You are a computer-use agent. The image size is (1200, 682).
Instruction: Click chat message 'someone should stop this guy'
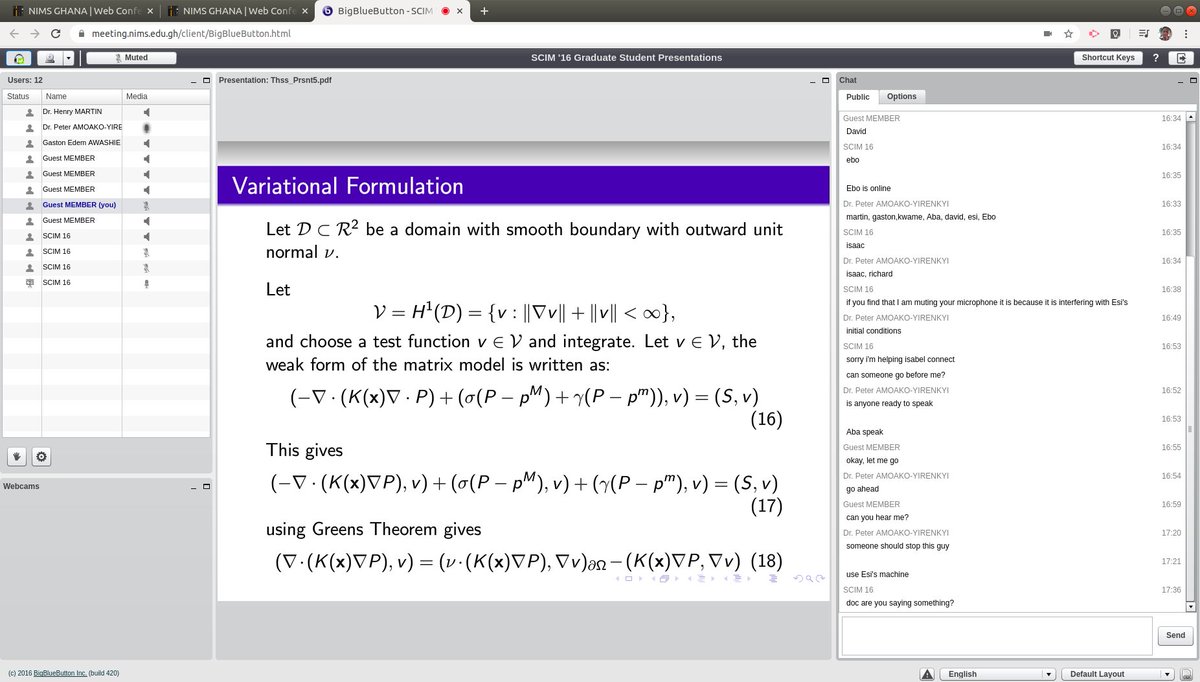point(899,546)
